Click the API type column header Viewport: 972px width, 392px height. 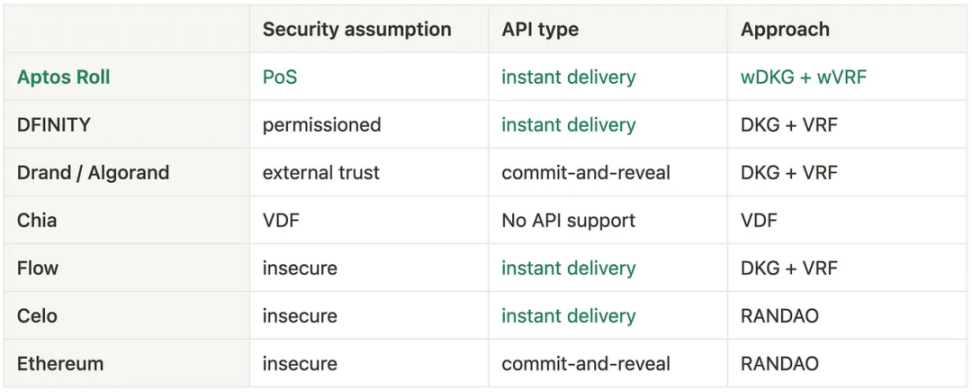[539, 29]
